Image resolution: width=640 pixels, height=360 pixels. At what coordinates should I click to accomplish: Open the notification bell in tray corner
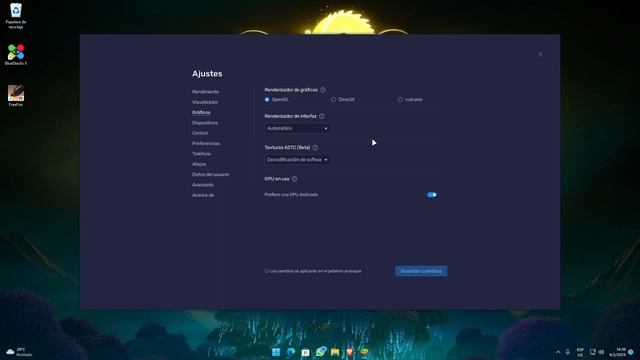[631, 352]
